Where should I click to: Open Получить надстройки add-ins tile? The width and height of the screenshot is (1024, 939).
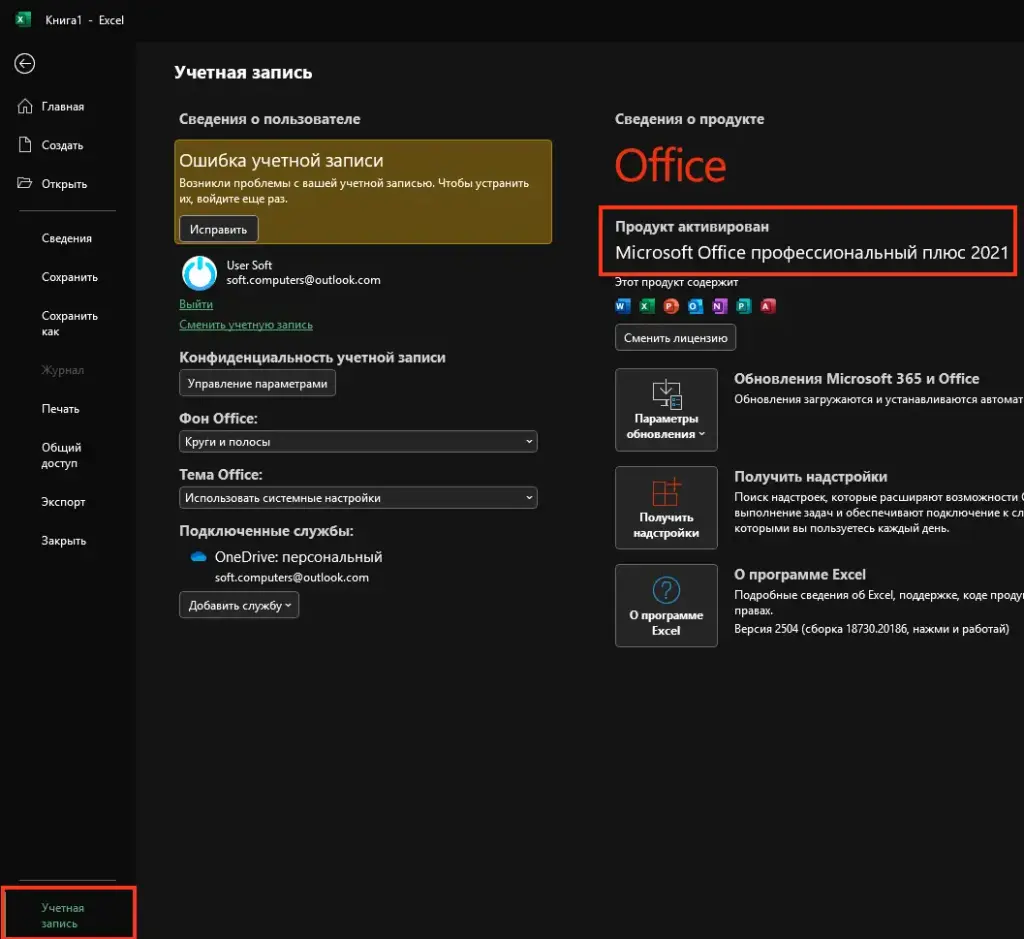point(666,507)
